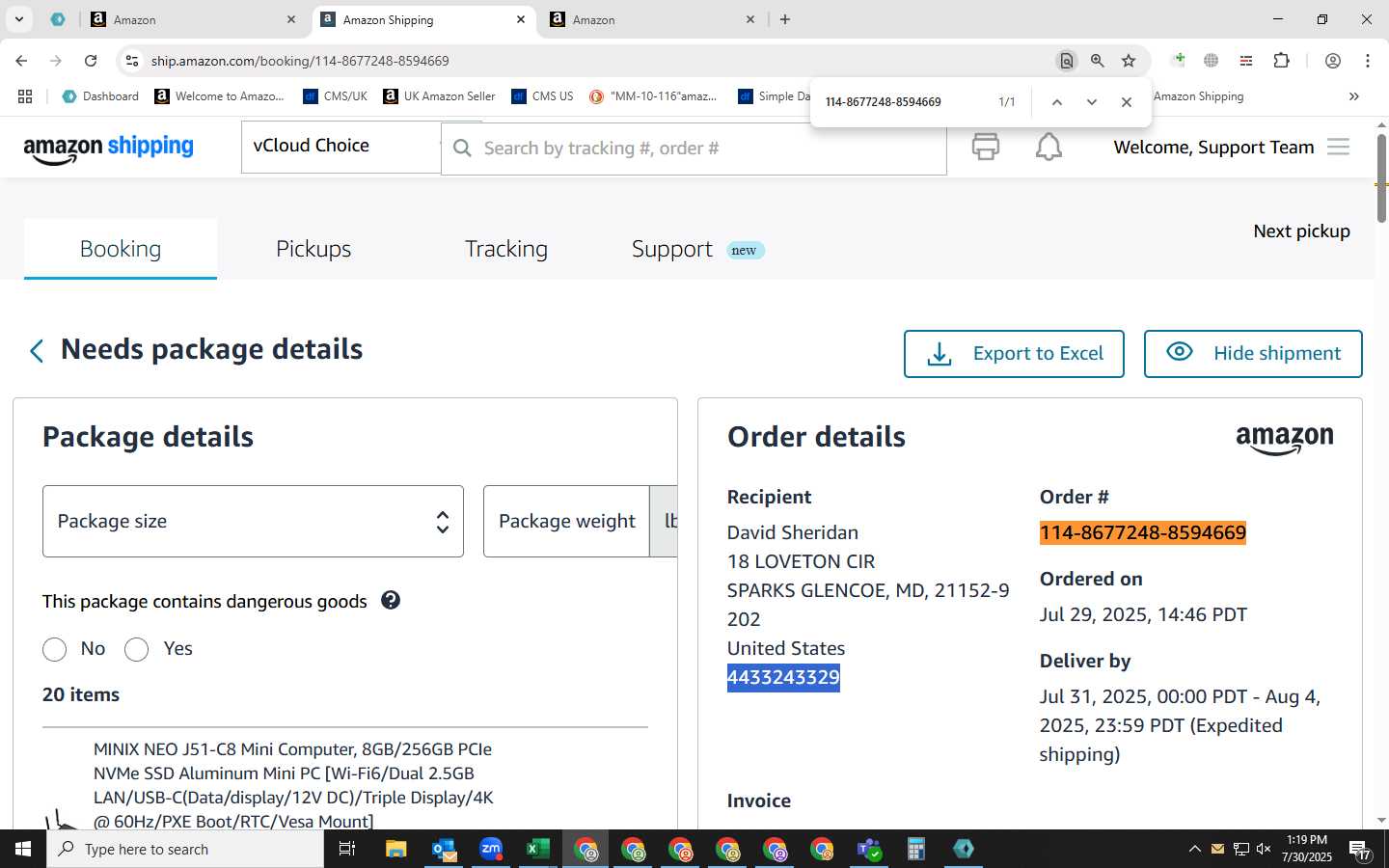
Task: Open Windows notification center icon
Action: click(1360, 849)
